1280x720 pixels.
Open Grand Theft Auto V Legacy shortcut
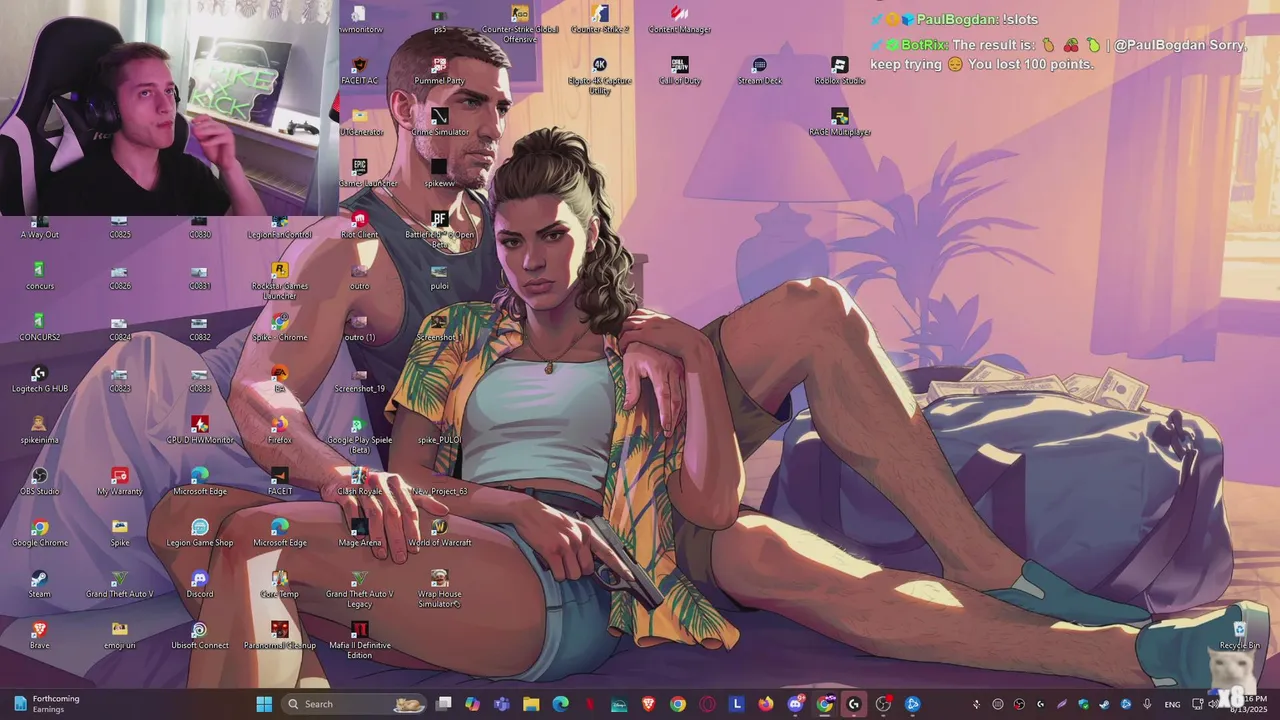point(360,589)
